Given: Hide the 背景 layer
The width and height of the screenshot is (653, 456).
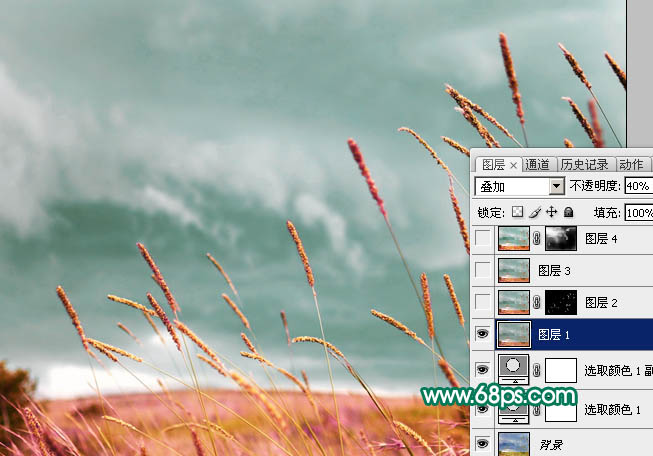Looking at the screenshot, I should pyautogui.click(x=483, y=443).
